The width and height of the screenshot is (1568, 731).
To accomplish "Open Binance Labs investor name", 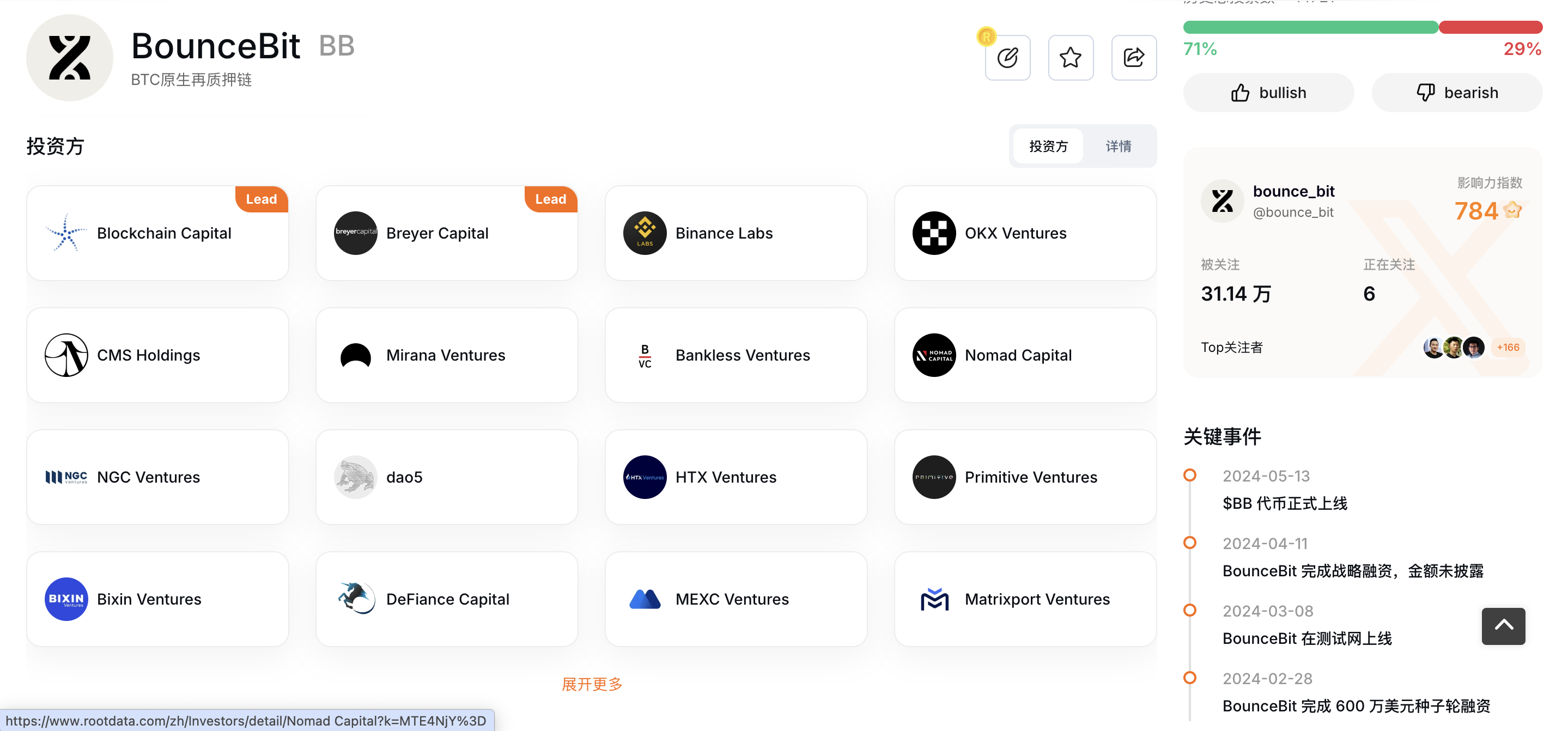I will pyautogui.click(x=724, y=233).
